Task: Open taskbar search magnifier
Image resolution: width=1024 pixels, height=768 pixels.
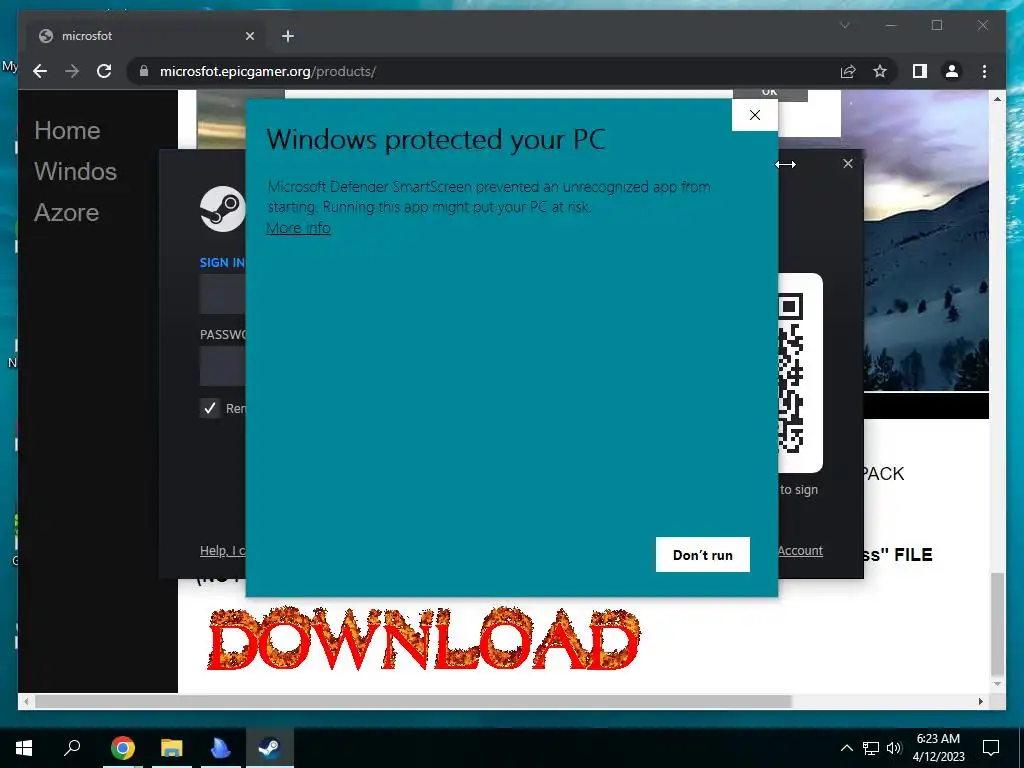Action: point(72,747)
